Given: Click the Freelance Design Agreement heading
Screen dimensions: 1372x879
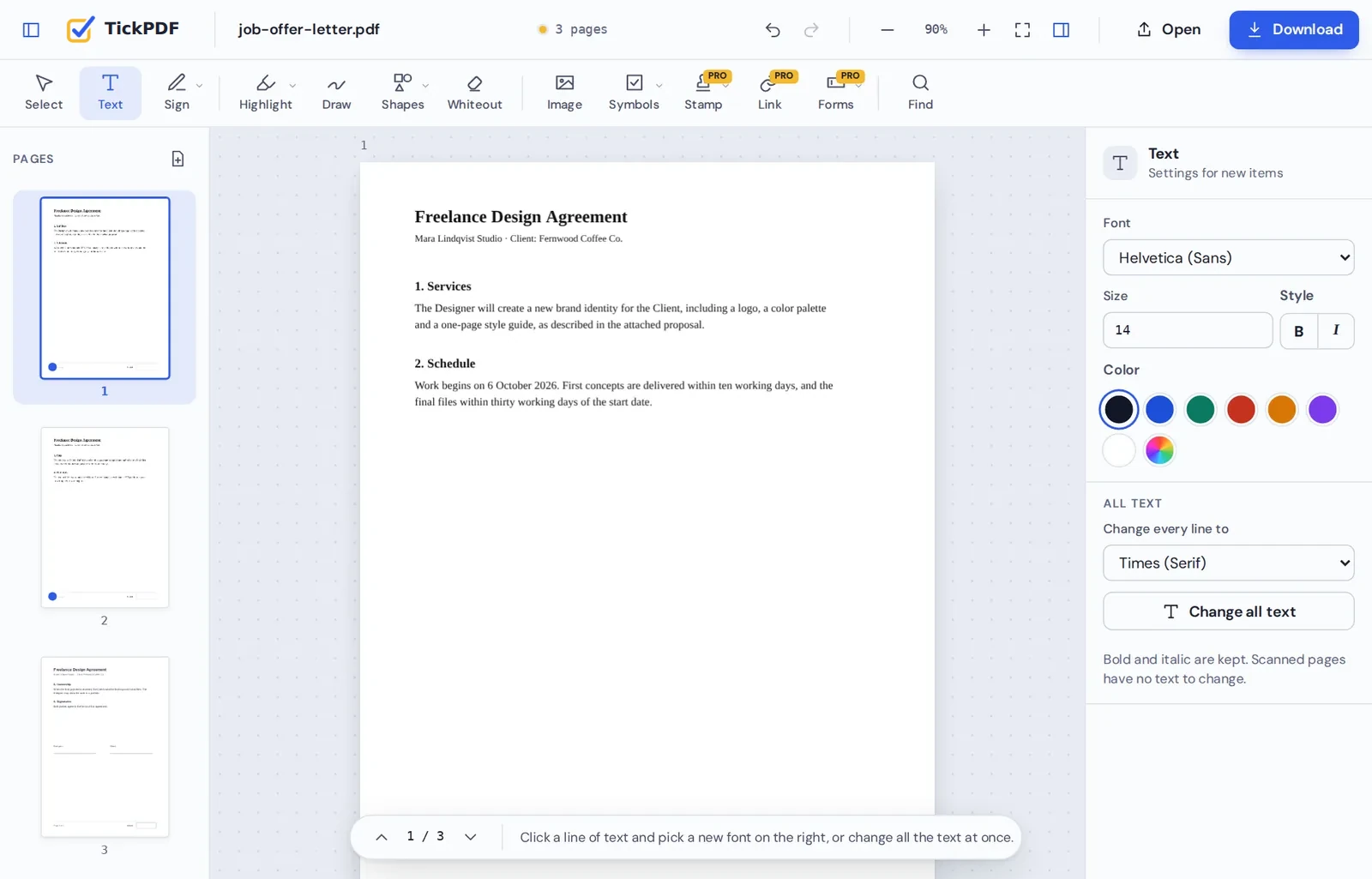Looking at the screenshot, I should point(521,217).
